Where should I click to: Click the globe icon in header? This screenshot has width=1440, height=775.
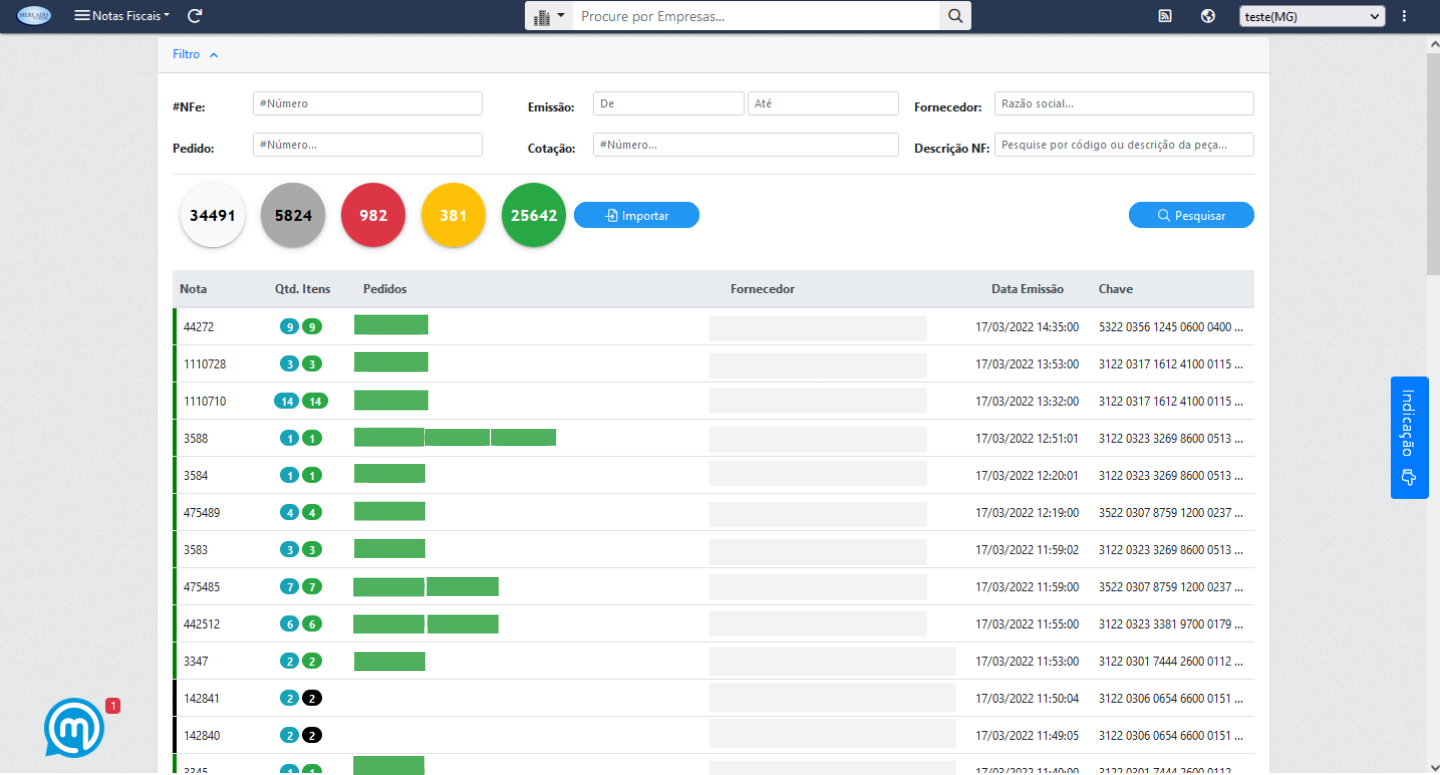[1208, 16]
